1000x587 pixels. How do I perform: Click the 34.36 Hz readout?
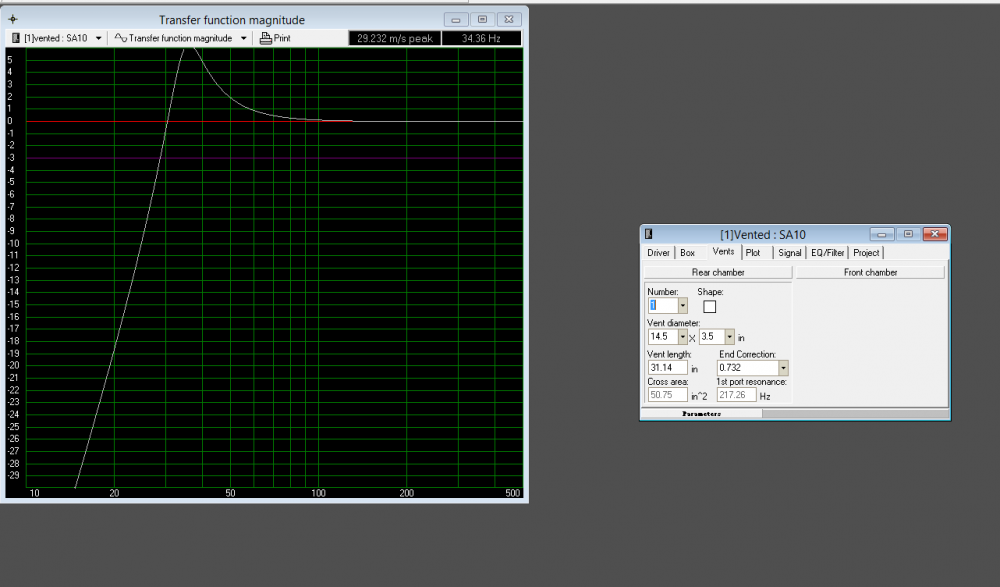[x=482, y=38]
